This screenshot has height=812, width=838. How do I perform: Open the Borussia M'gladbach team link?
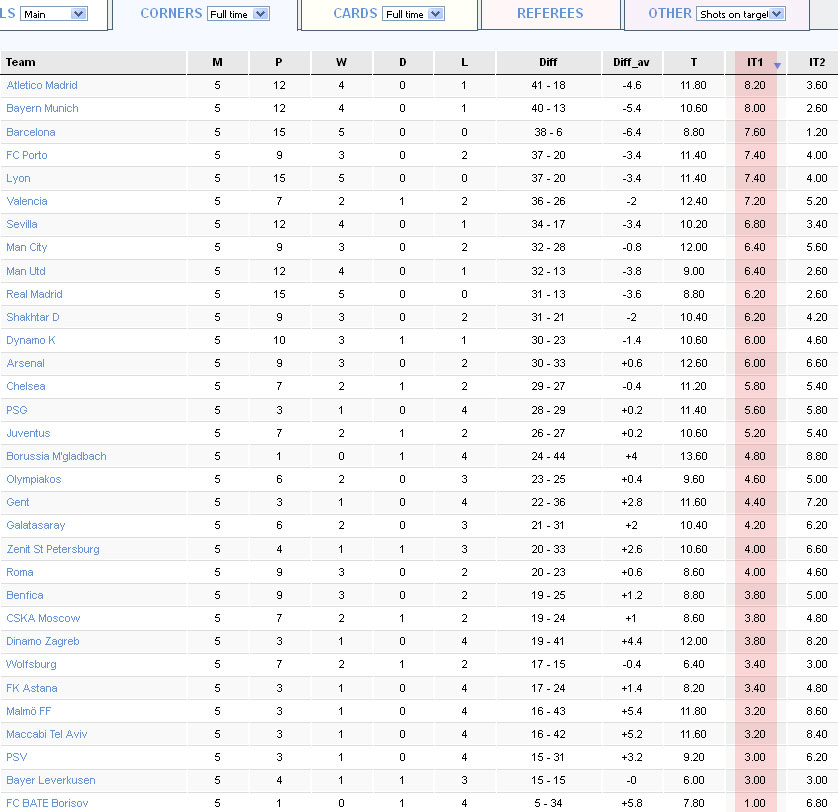(x=56, y=456)
